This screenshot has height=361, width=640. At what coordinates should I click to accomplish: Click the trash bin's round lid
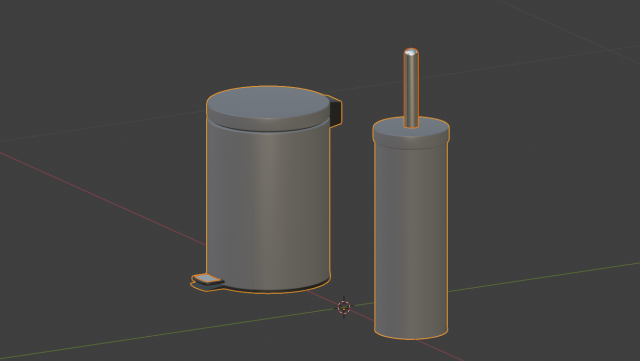tap(268, 109)
